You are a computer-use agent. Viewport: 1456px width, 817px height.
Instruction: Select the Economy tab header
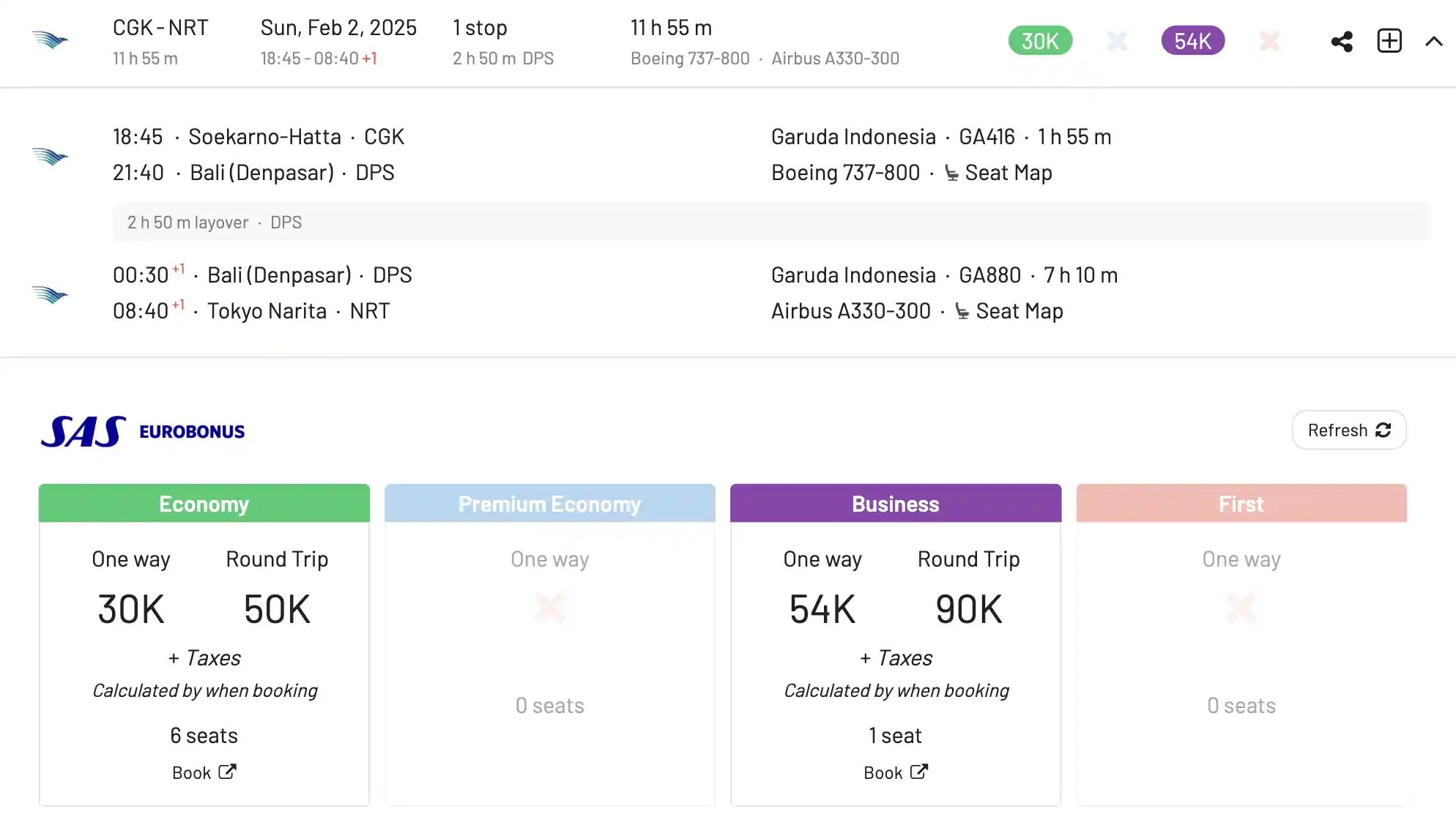coord(204,504)
